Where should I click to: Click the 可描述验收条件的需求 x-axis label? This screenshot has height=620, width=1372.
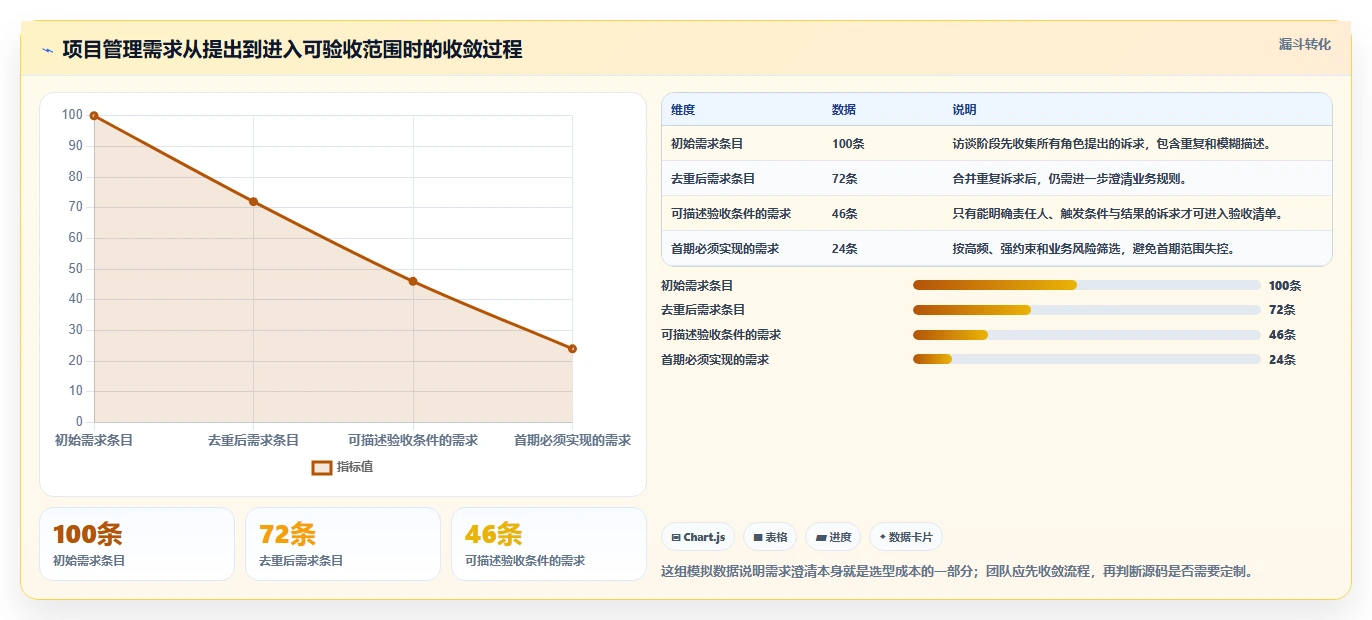pos(413,440)
